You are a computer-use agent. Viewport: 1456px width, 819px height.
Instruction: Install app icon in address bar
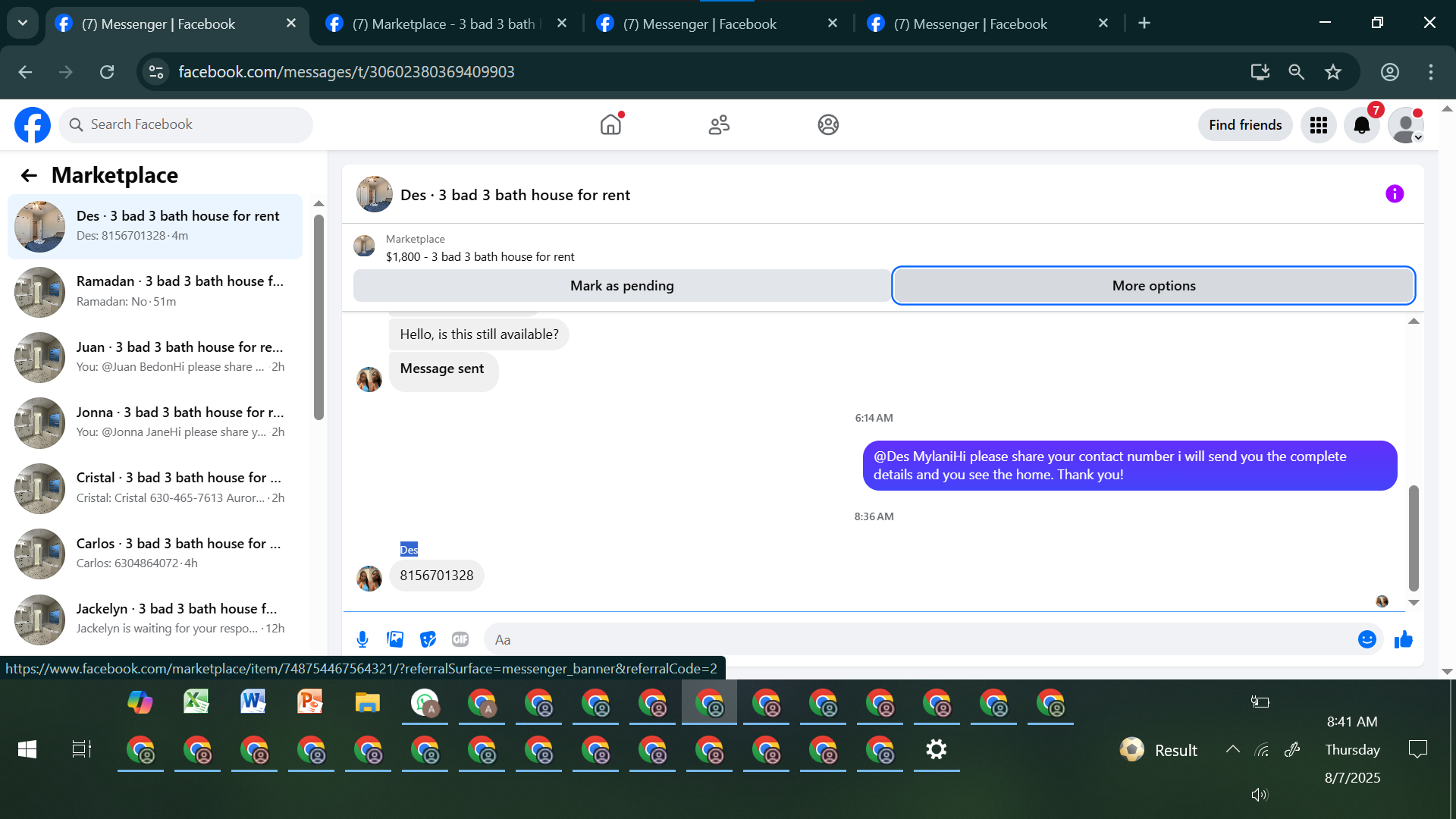tap(1260, 72)
